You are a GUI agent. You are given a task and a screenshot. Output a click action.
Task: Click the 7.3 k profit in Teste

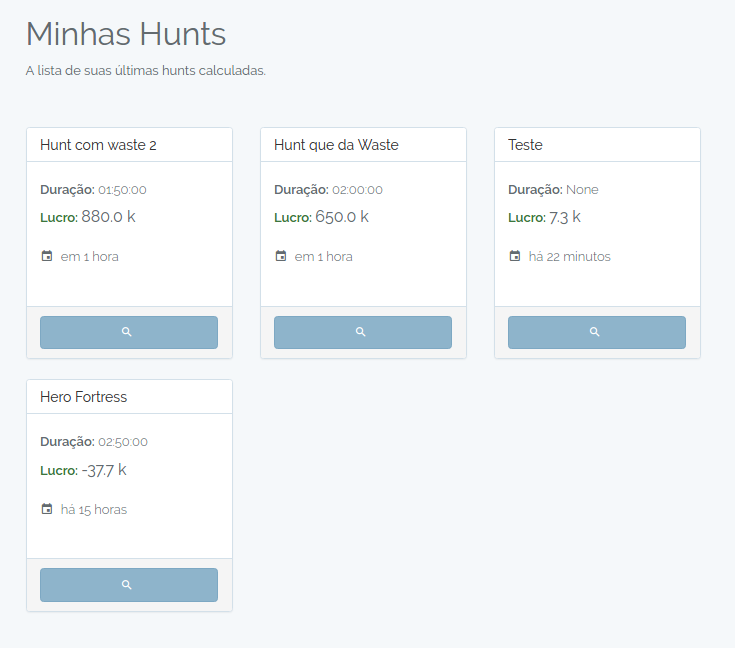tap(565, 217)
